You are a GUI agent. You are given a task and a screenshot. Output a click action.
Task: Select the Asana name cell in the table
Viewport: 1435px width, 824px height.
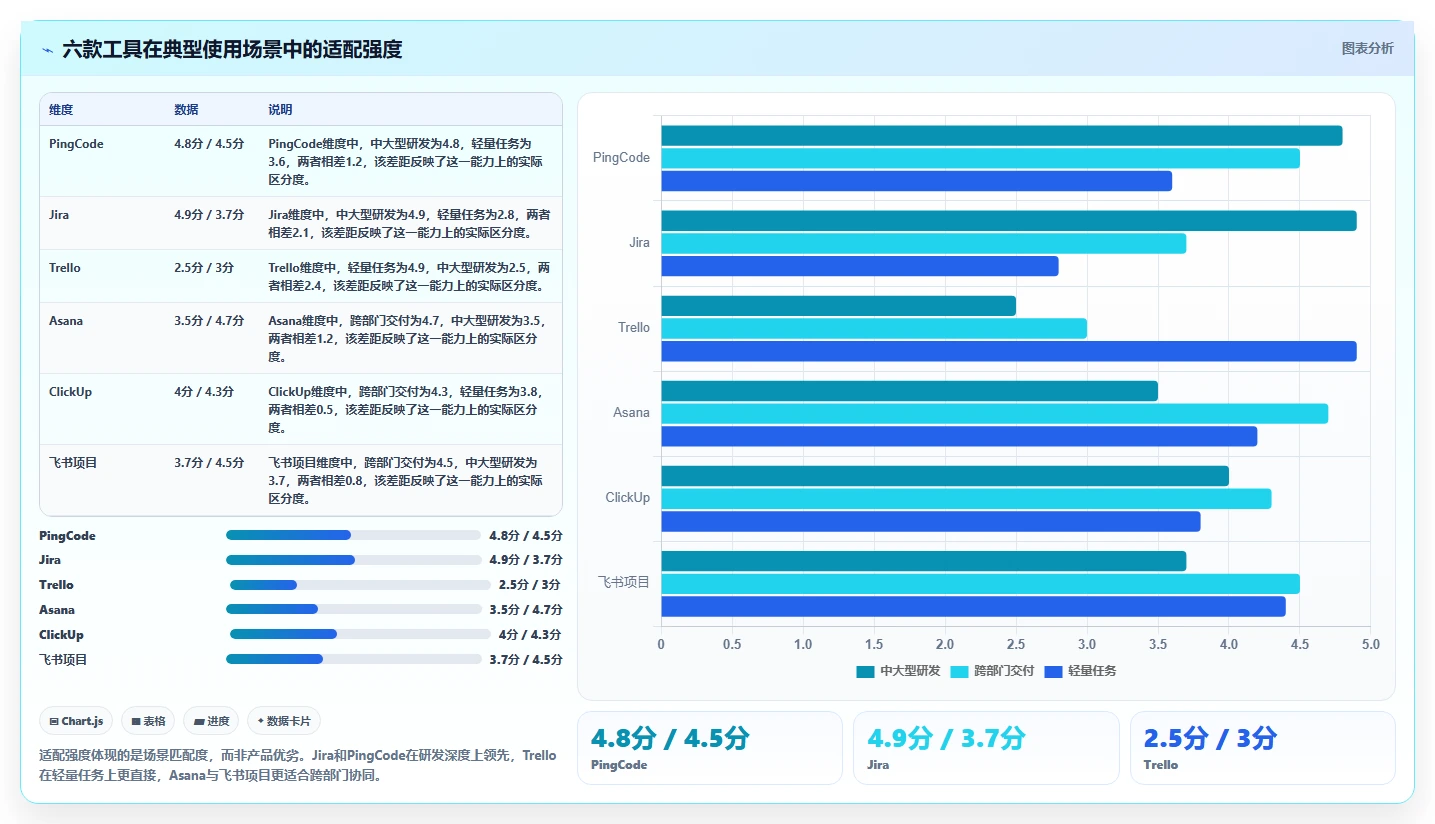click(102, 338)
